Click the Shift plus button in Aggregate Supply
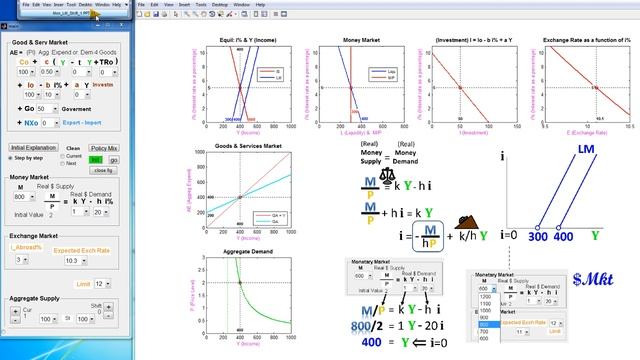Image resolution: width=640 pixels, height=360 pixels. tap(109, 307)
